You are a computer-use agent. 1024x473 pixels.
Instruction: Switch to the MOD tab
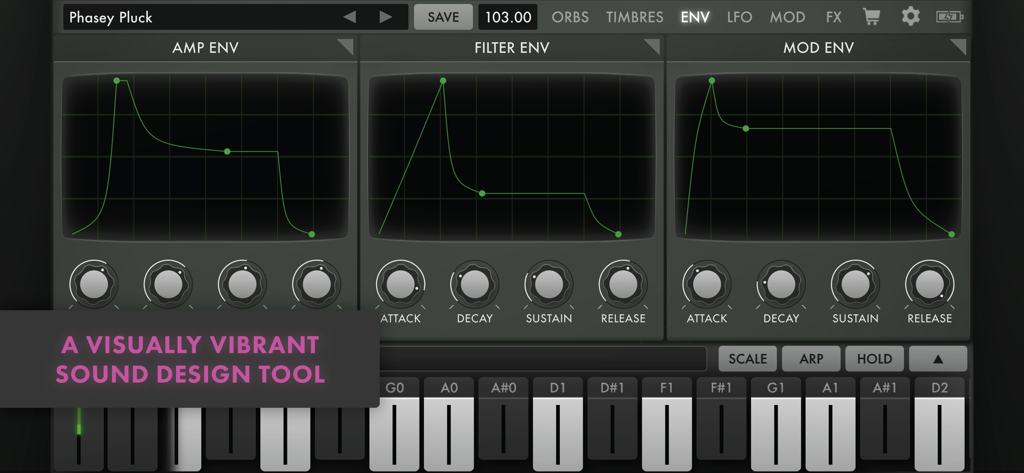pyautogui.click(x=787, y=17)
